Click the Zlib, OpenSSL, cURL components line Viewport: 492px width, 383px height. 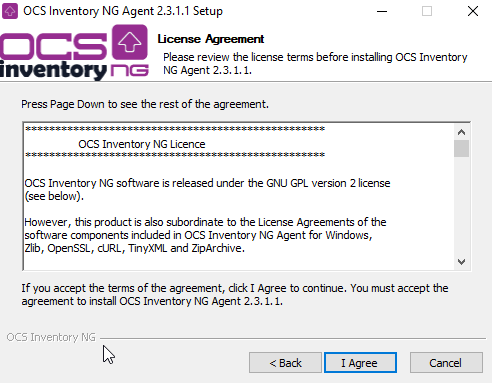point(134,248)
